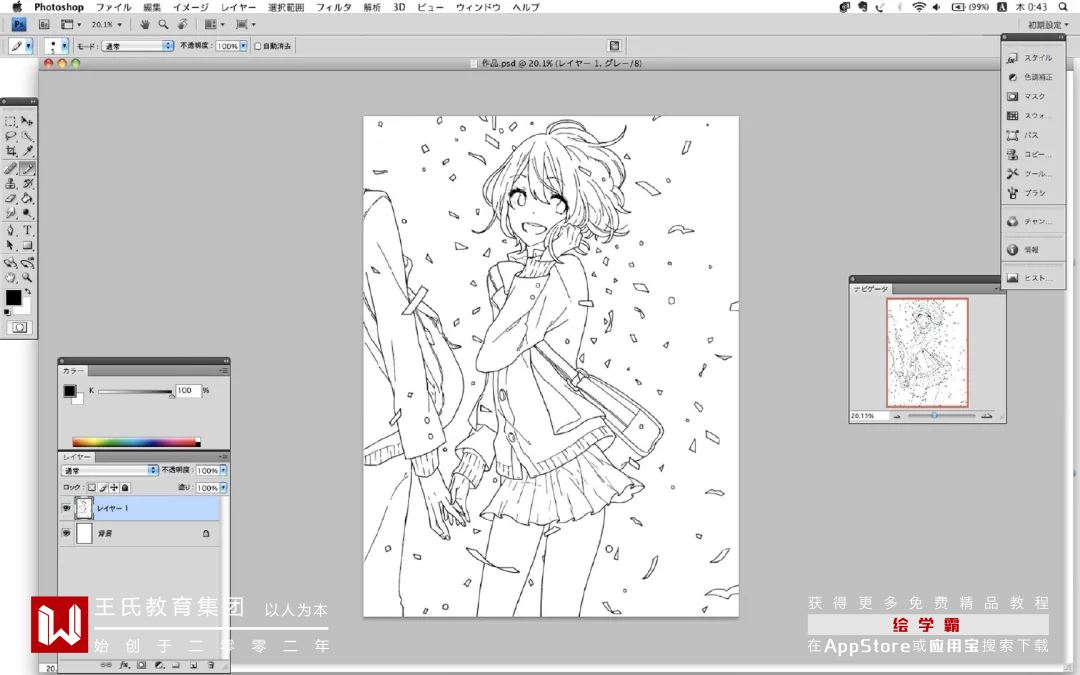Open the view extras dropdown

click(71, 24)
